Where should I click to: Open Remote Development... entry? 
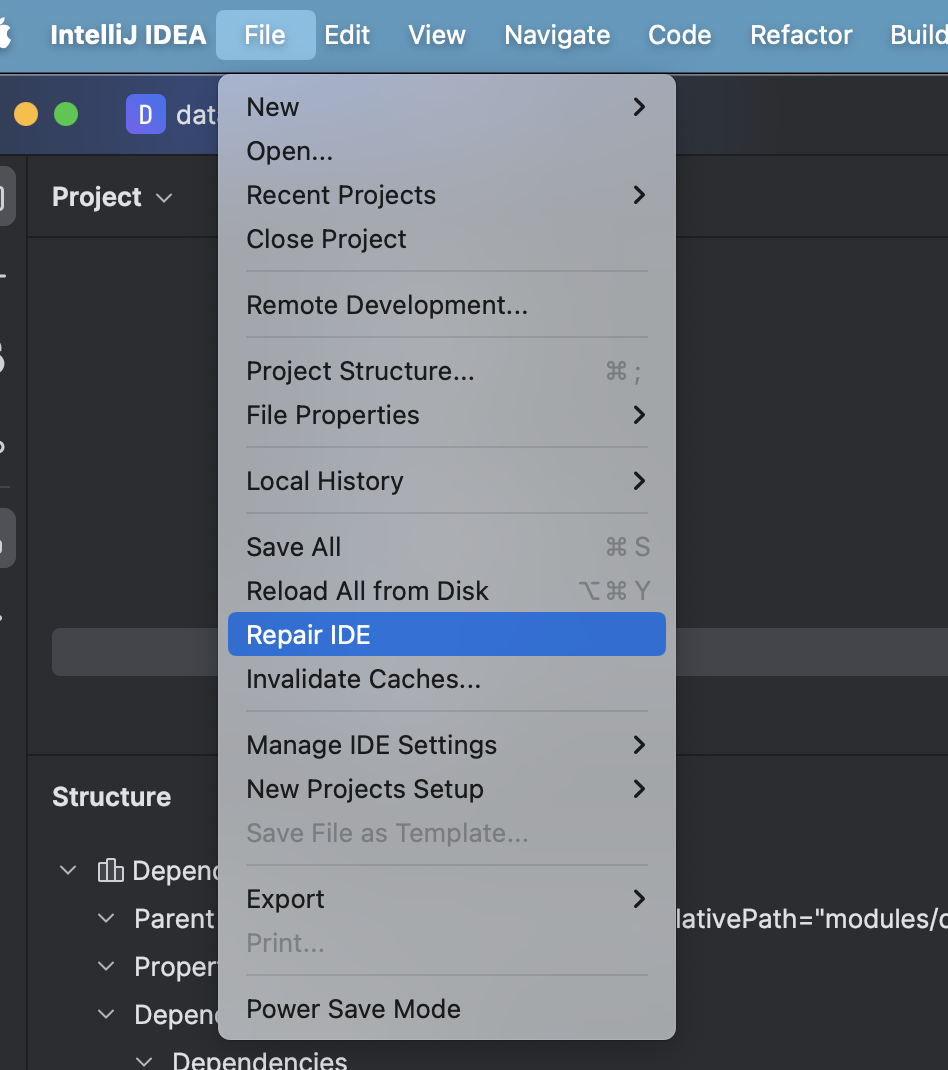click(x=386, y=305)
